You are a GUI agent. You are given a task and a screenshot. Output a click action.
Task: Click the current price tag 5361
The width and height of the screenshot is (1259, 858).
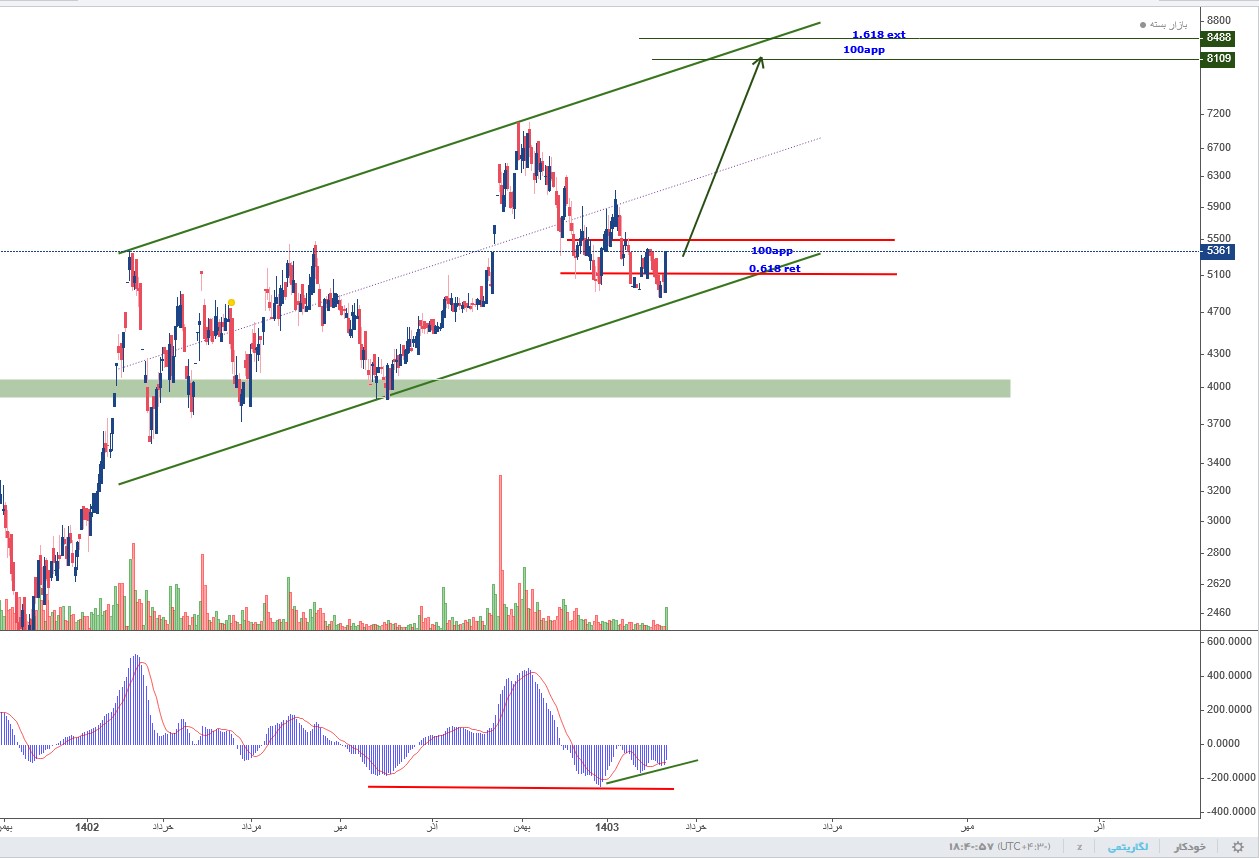pos(1218,251)
